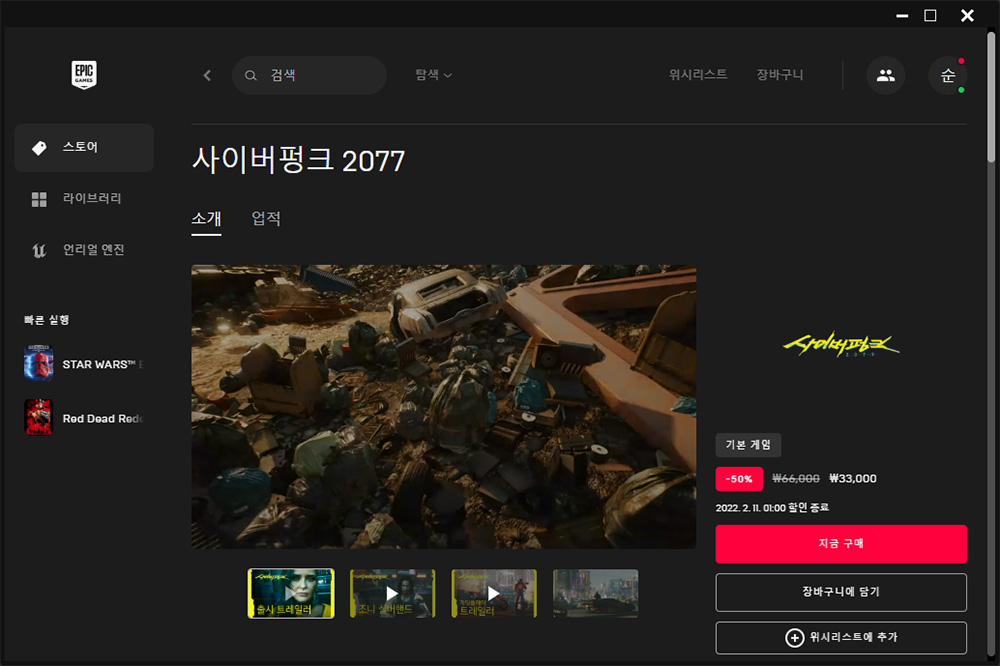Click the yellow 사이버펑크 game logo

841,345
